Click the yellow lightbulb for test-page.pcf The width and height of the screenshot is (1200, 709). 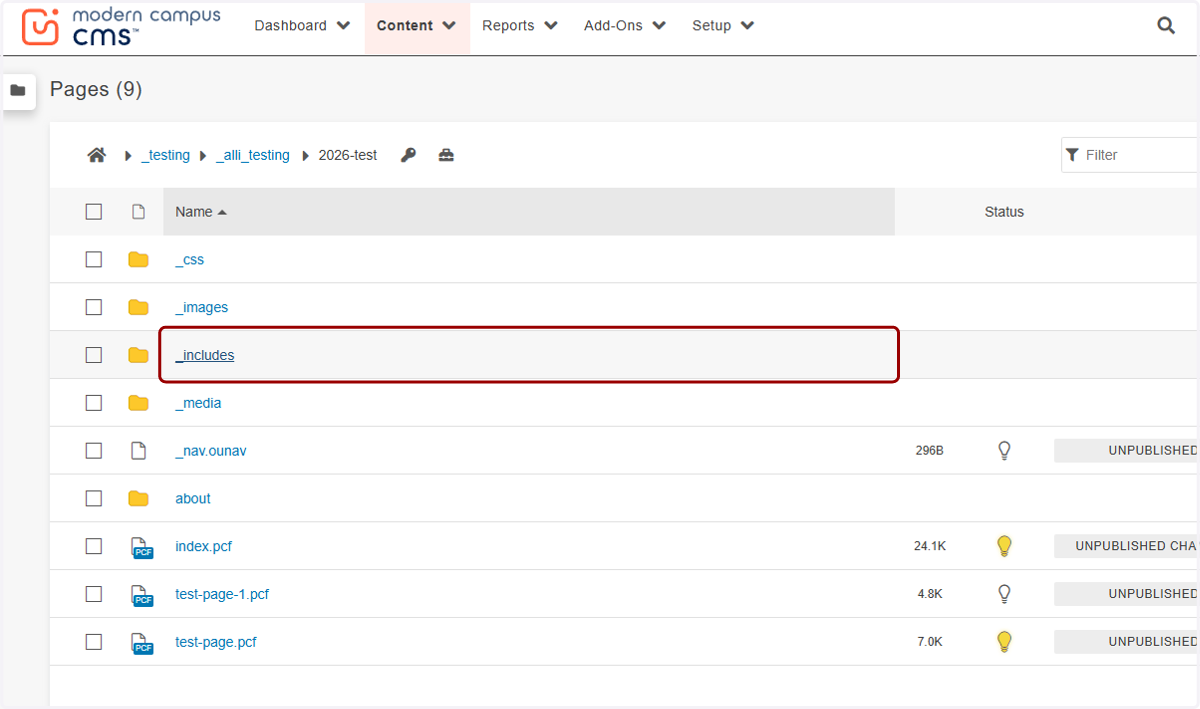[x=1005, y=642]
